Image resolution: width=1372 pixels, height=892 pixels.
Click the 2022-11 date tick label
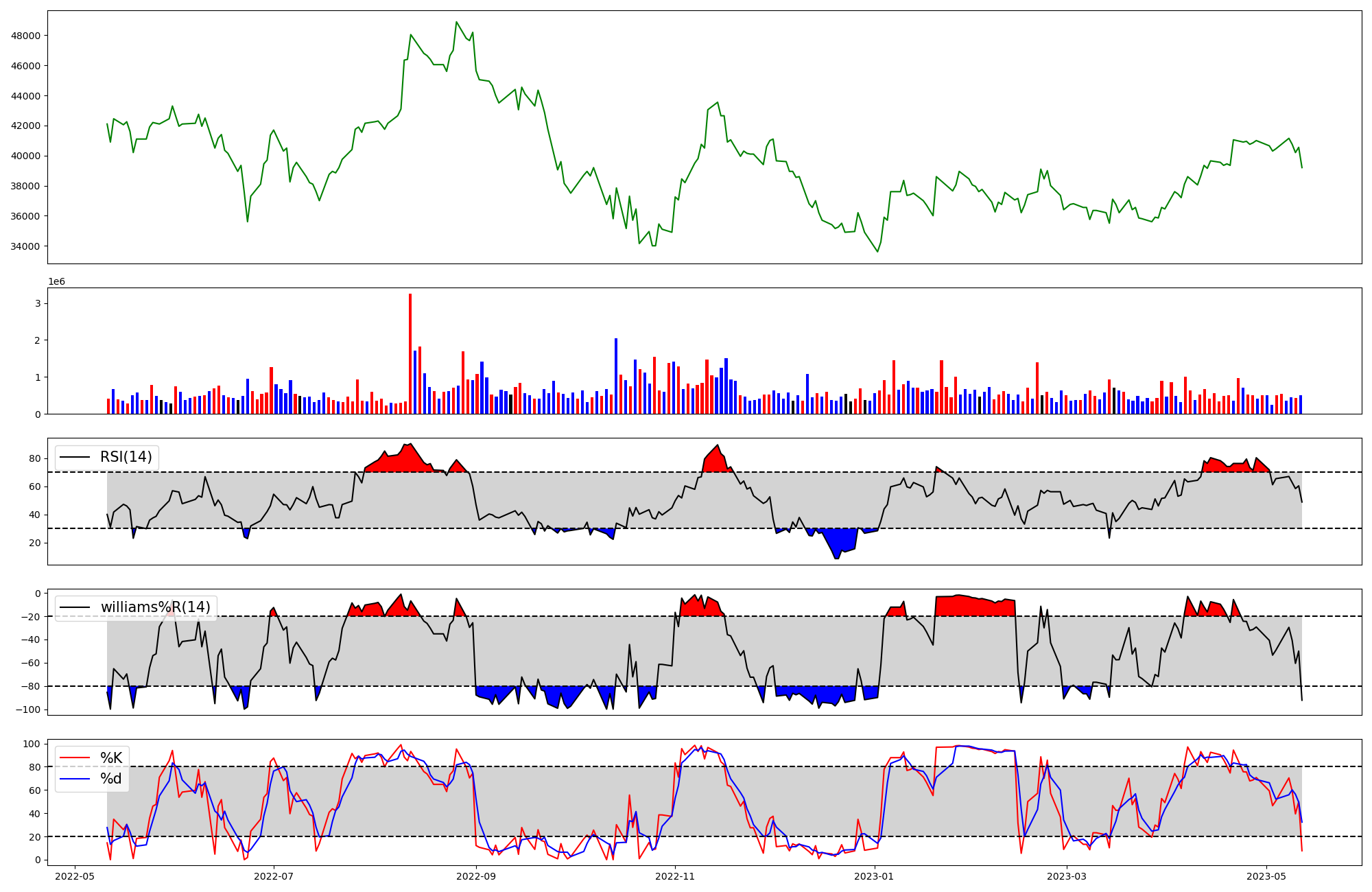[675, 876]
